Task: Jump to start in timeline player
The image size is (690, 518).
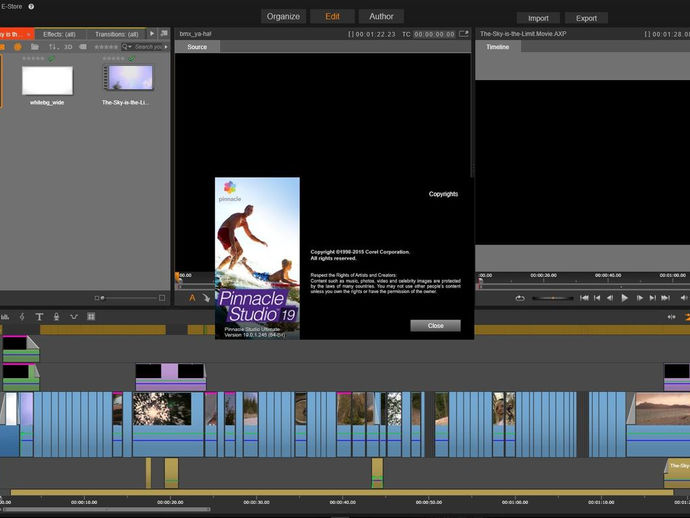Action: [584, 298]
